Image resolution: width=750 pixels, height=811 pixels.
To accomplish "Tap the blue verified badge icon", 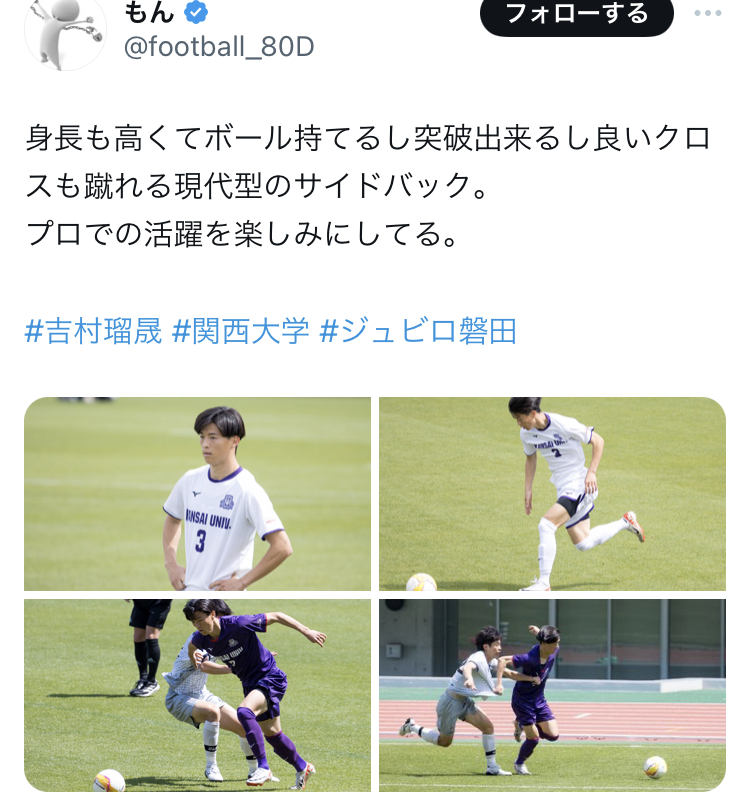I will (x=196, y=12).
